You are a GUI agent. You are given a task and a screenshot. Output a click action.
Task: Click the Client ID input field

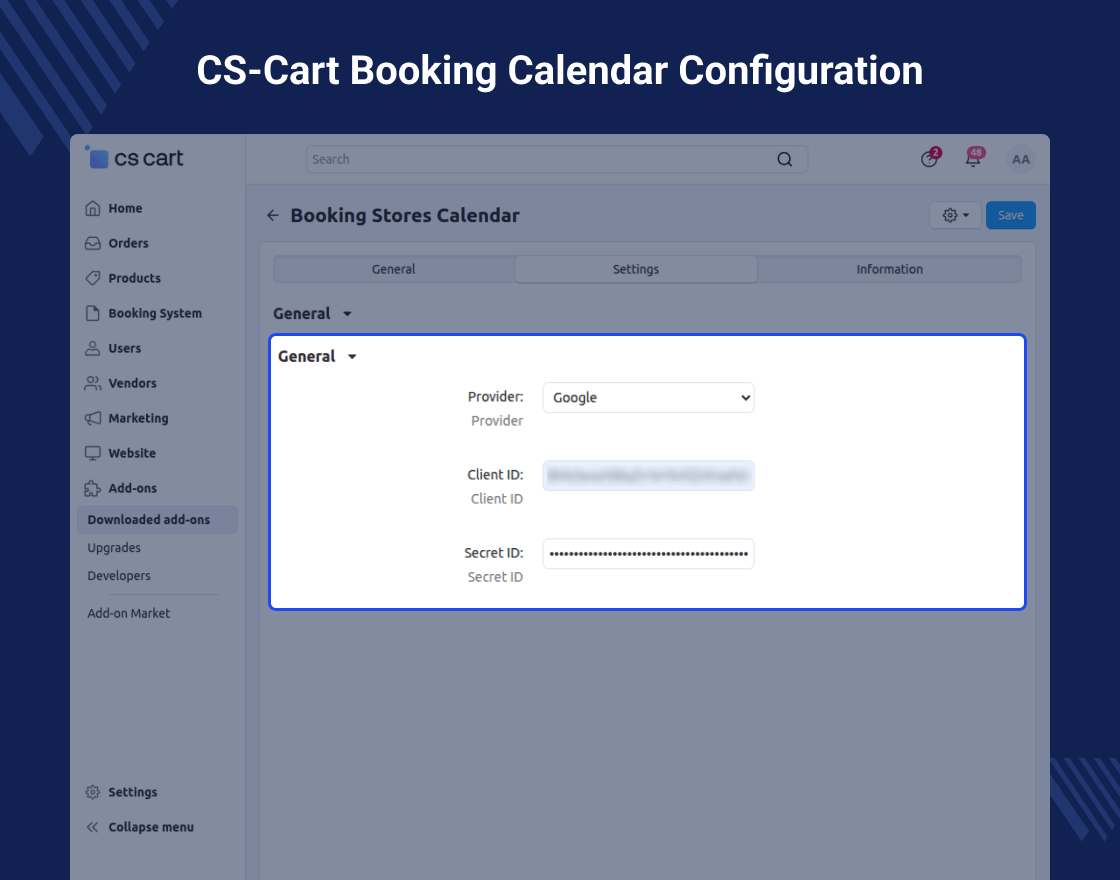click(648, 475)
